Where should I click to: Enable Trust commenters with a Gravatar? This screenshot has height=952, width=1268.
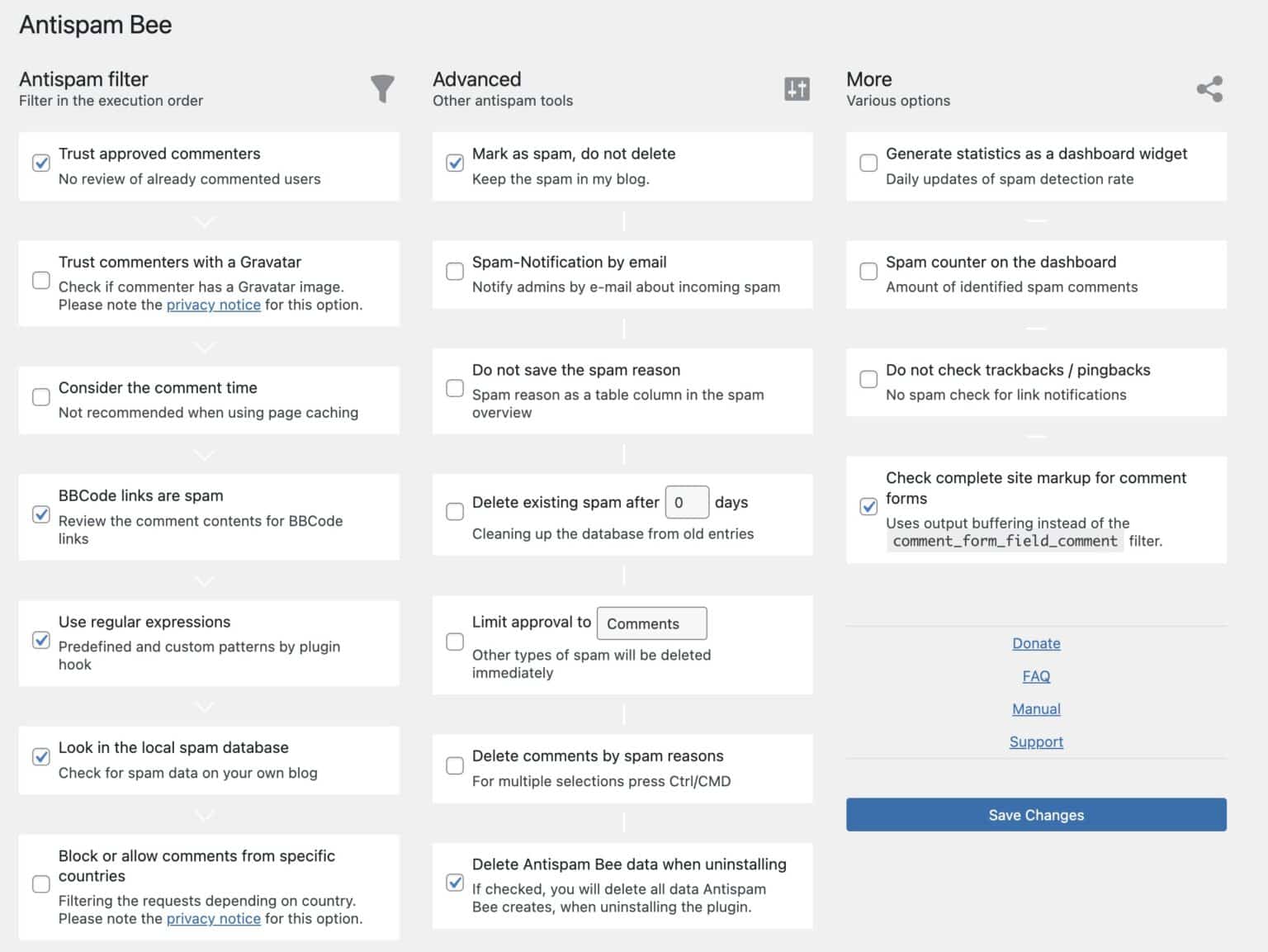point(41,281)
